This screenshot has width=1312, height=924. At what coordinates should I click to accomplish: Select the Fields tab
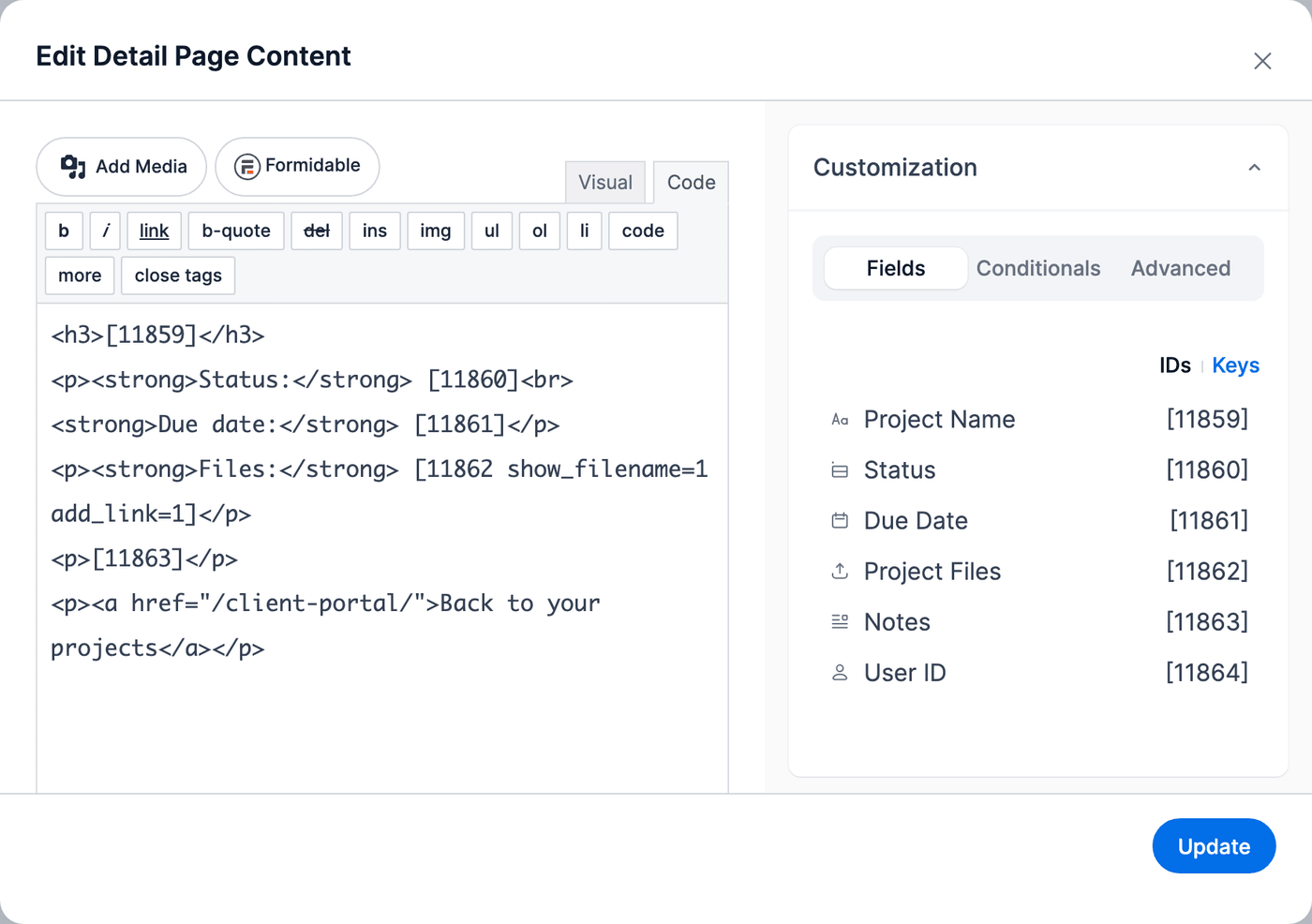tap(896, 268)
